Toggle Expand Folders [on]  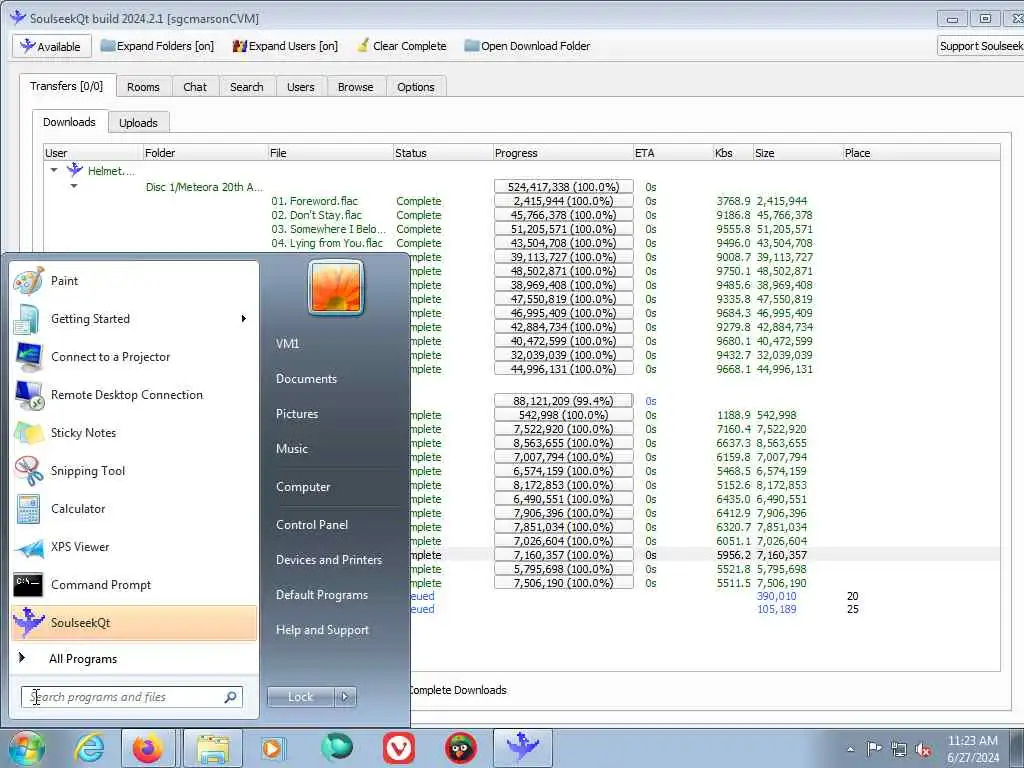click(x=157, y=46)
